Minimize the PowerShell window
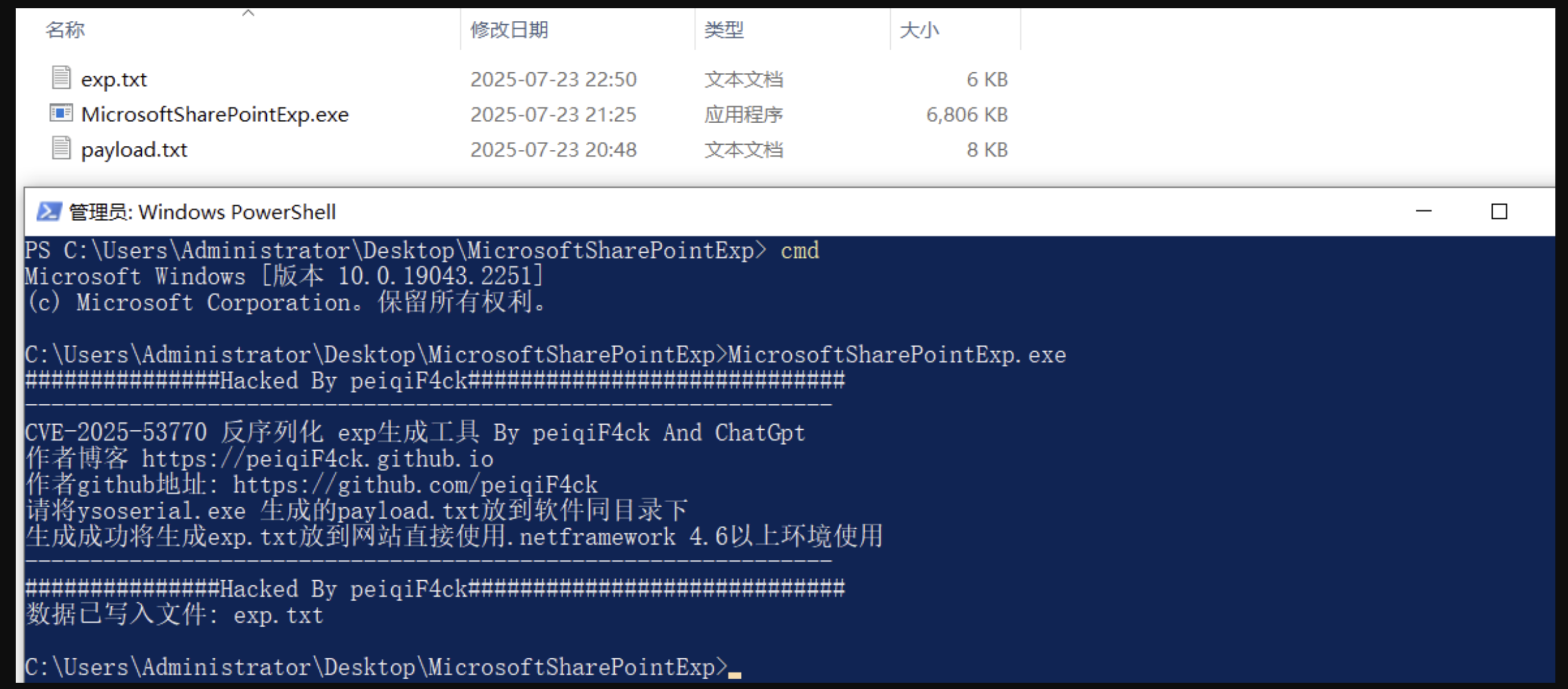The height and width of the screenshot is (689, 1568). (x=1424, y=212)
